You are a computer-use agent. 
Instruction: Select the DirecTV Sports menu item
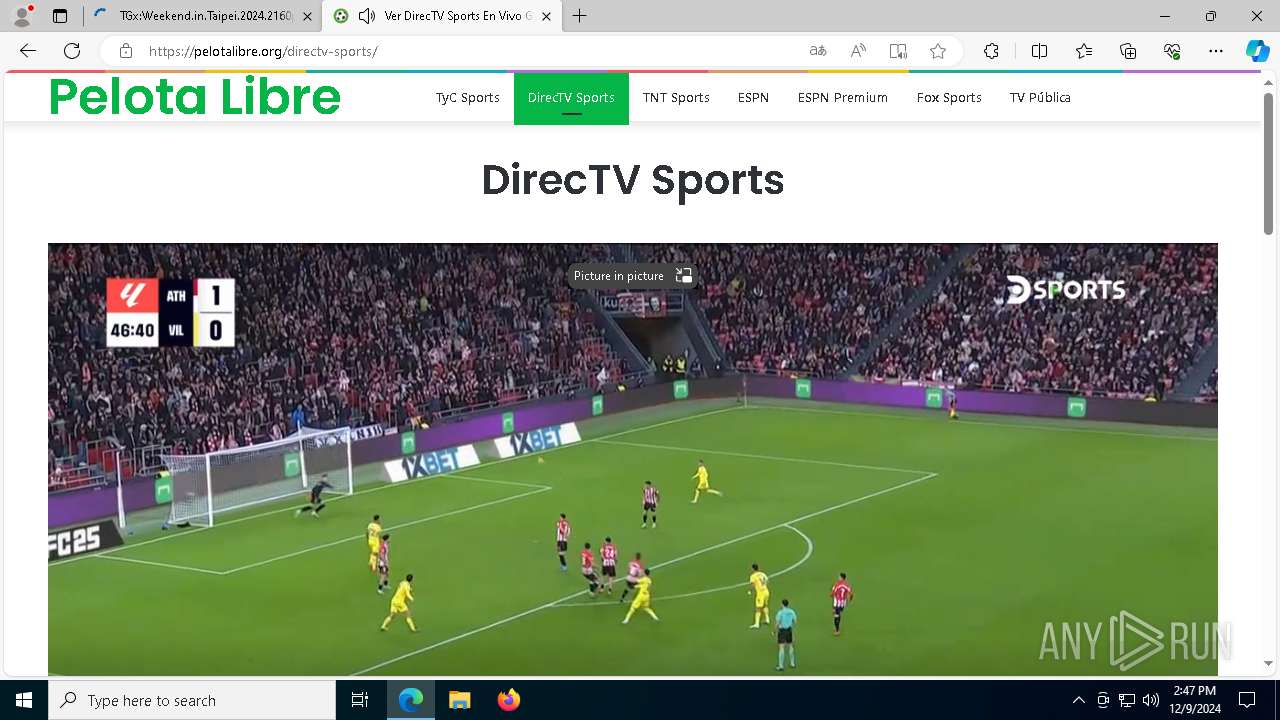(571, 98)
